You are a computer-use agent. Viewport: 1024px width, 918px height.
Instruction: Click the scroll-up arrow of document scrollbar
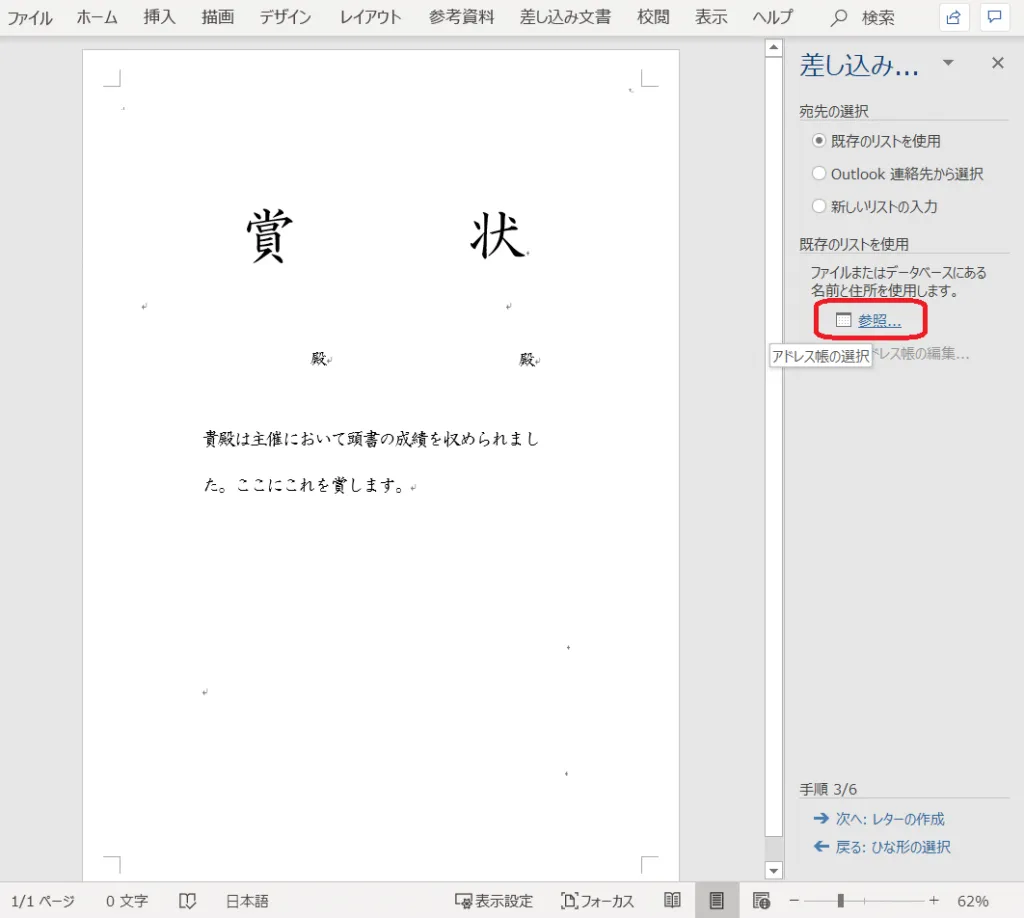[773, 47]
